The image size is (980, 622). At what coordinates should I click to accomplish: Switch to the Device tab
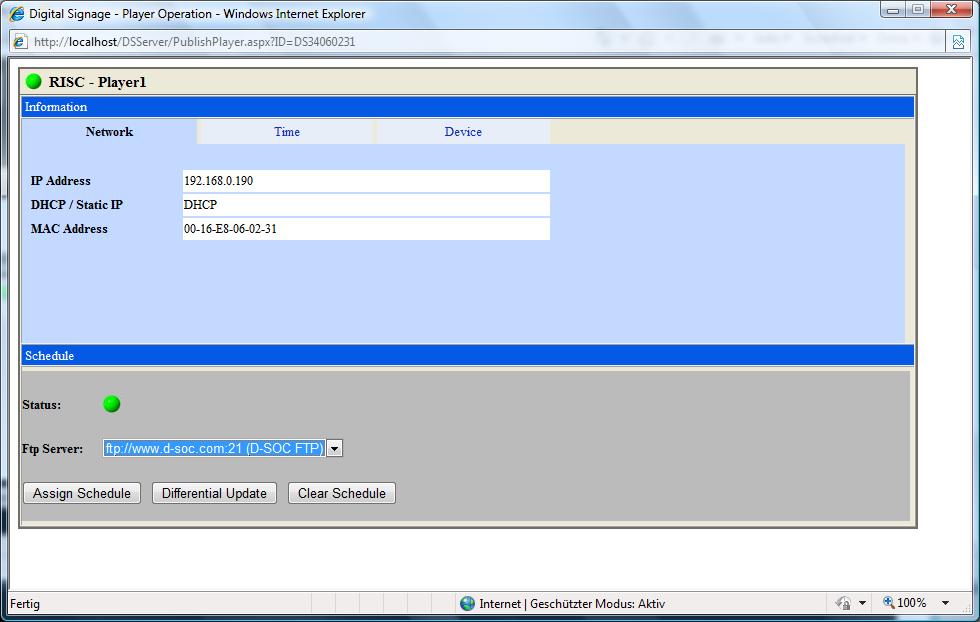click(x=463, y=132)
